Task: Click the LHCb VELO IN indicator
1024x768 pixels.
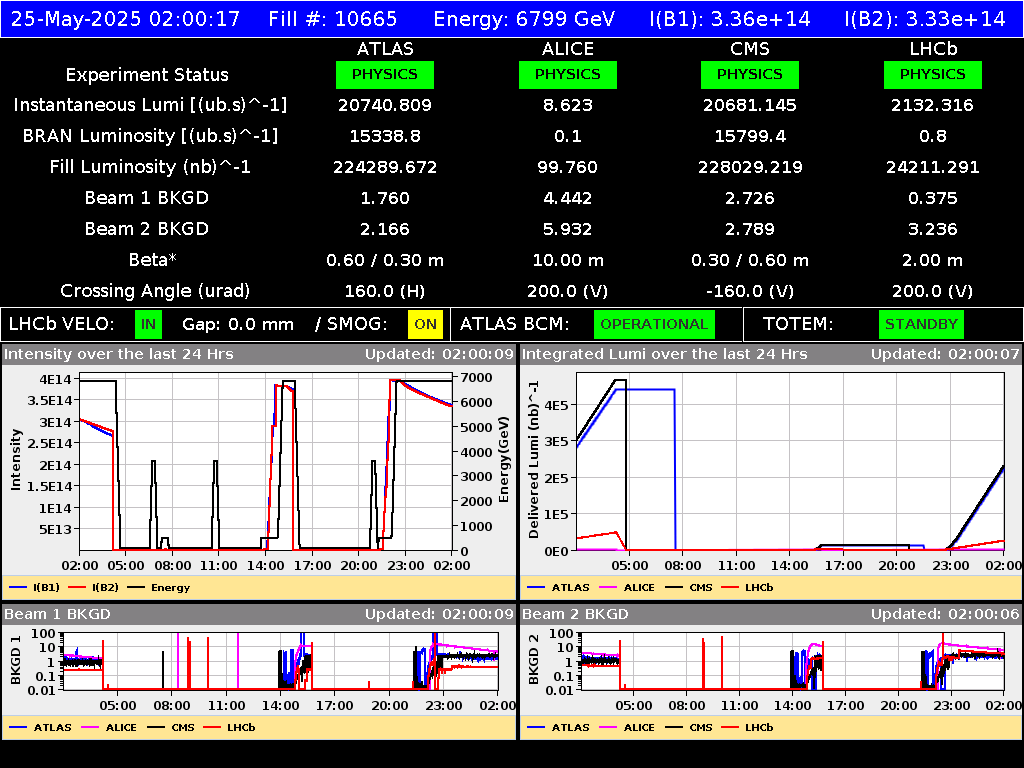Action: (148, 324)
